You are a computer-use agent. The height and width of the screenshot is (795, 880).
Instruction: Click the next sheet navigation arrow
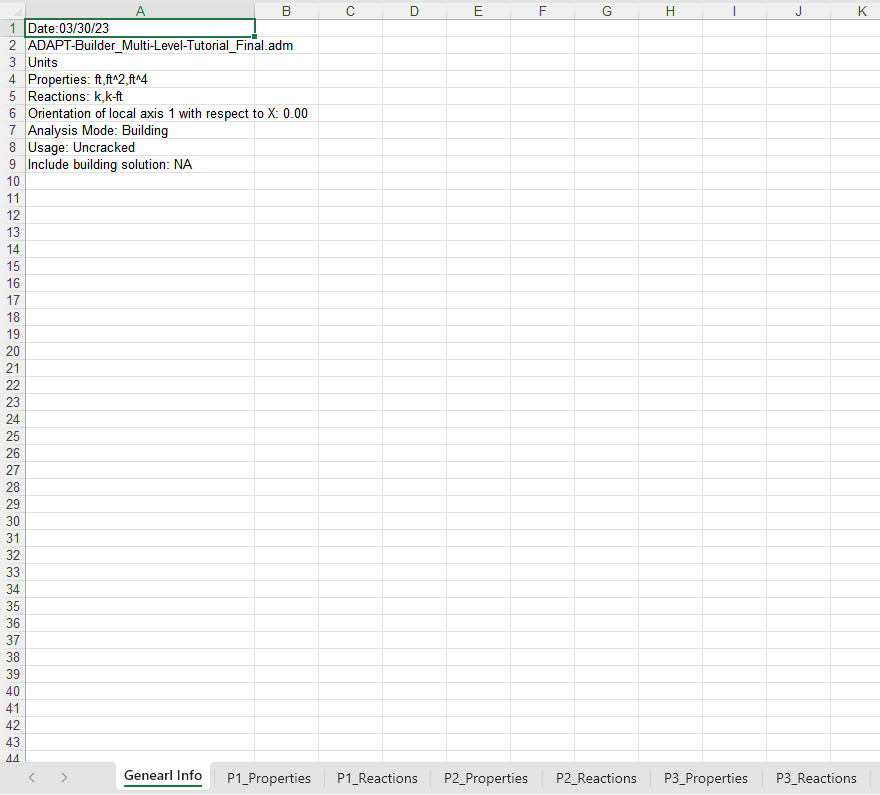[64, 777]
